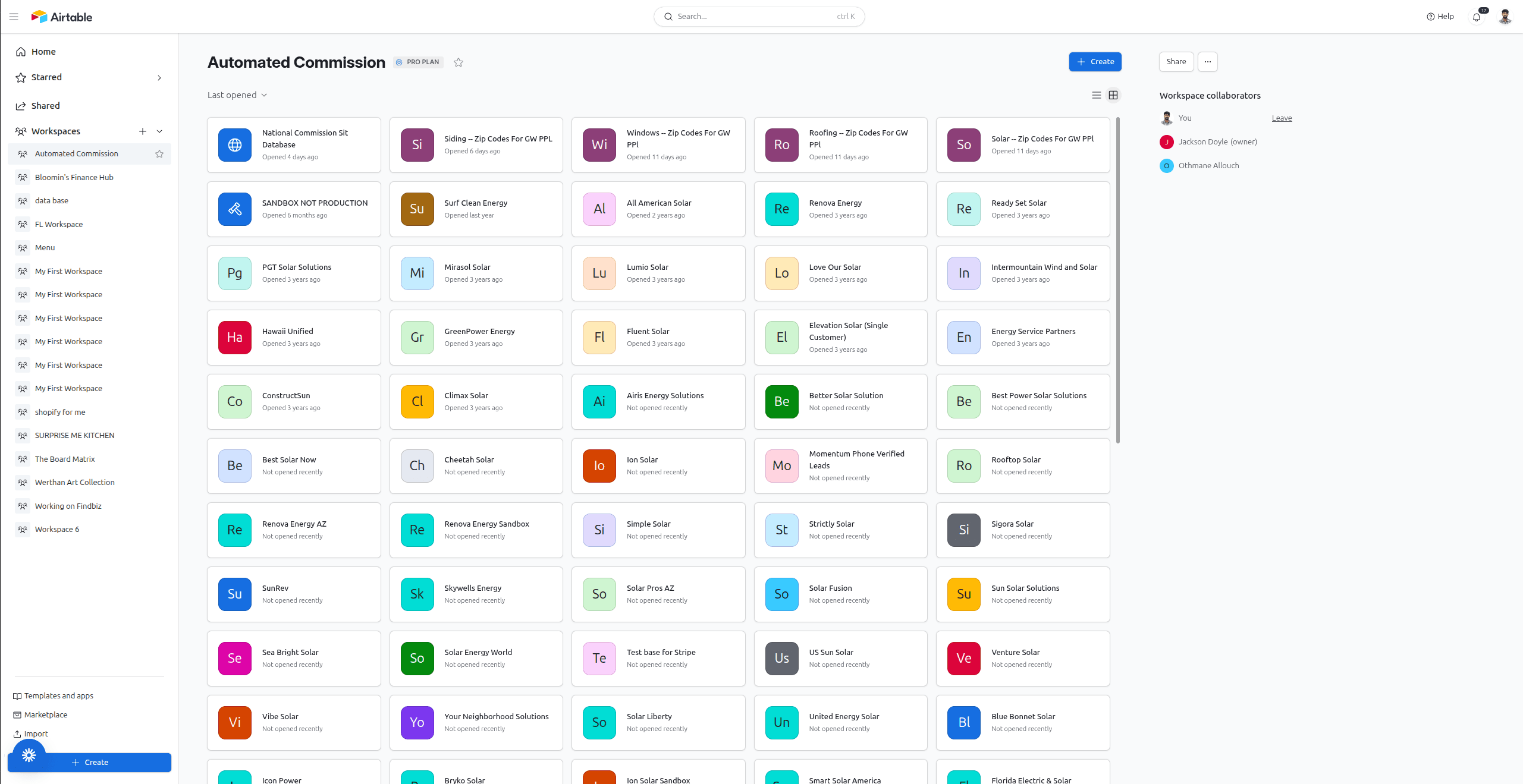Open Lumio Solar base icon
The height and width of the screenshot is (784, 1523).
point(599,273)
